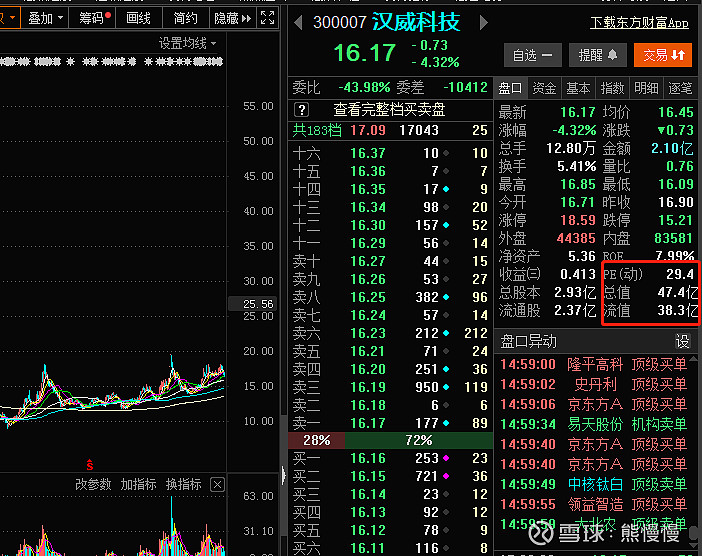The height and width of the screenshot is (556, 702).
Task: Click the 卖三 16.19 order row
Action: click(390, 387)
